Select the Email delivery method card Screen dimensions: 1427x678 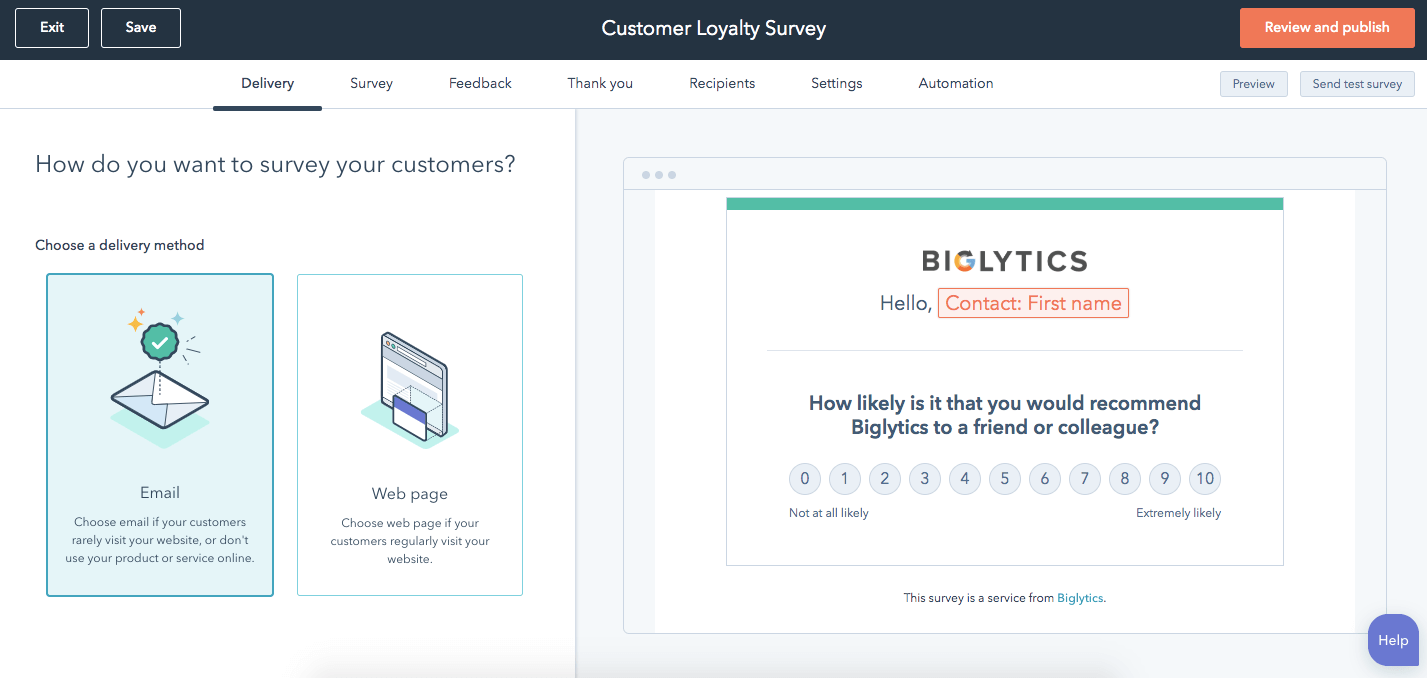pos(159,435)
